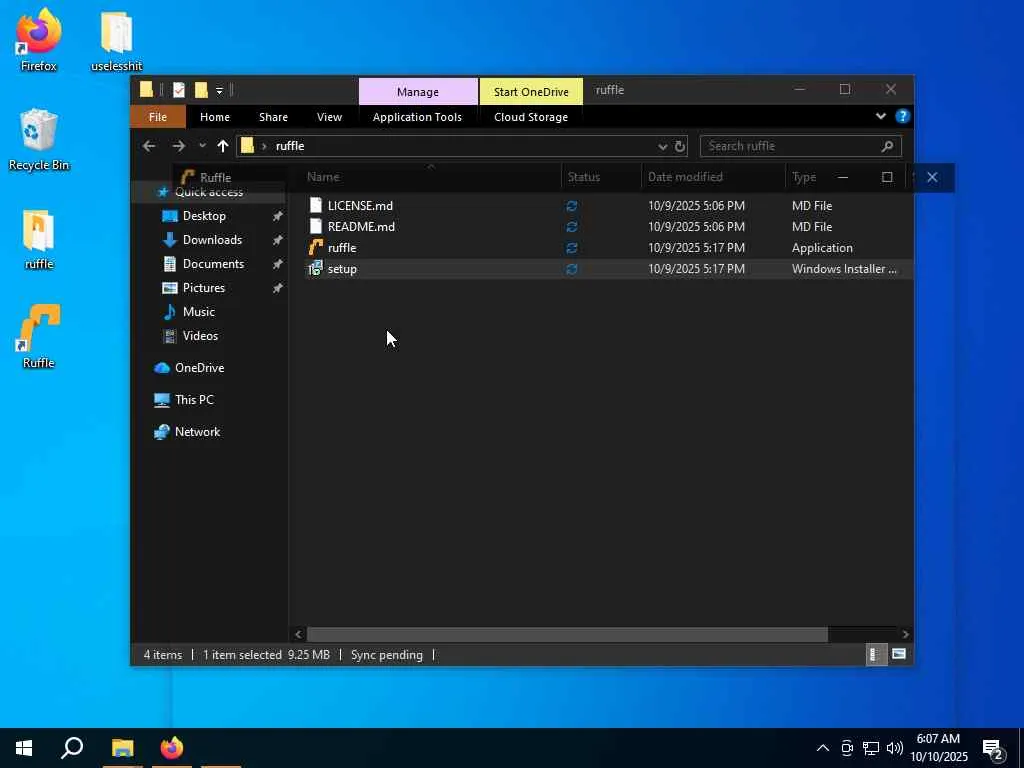Sort by the Date modified column
1024x768 pixels.
685,177
